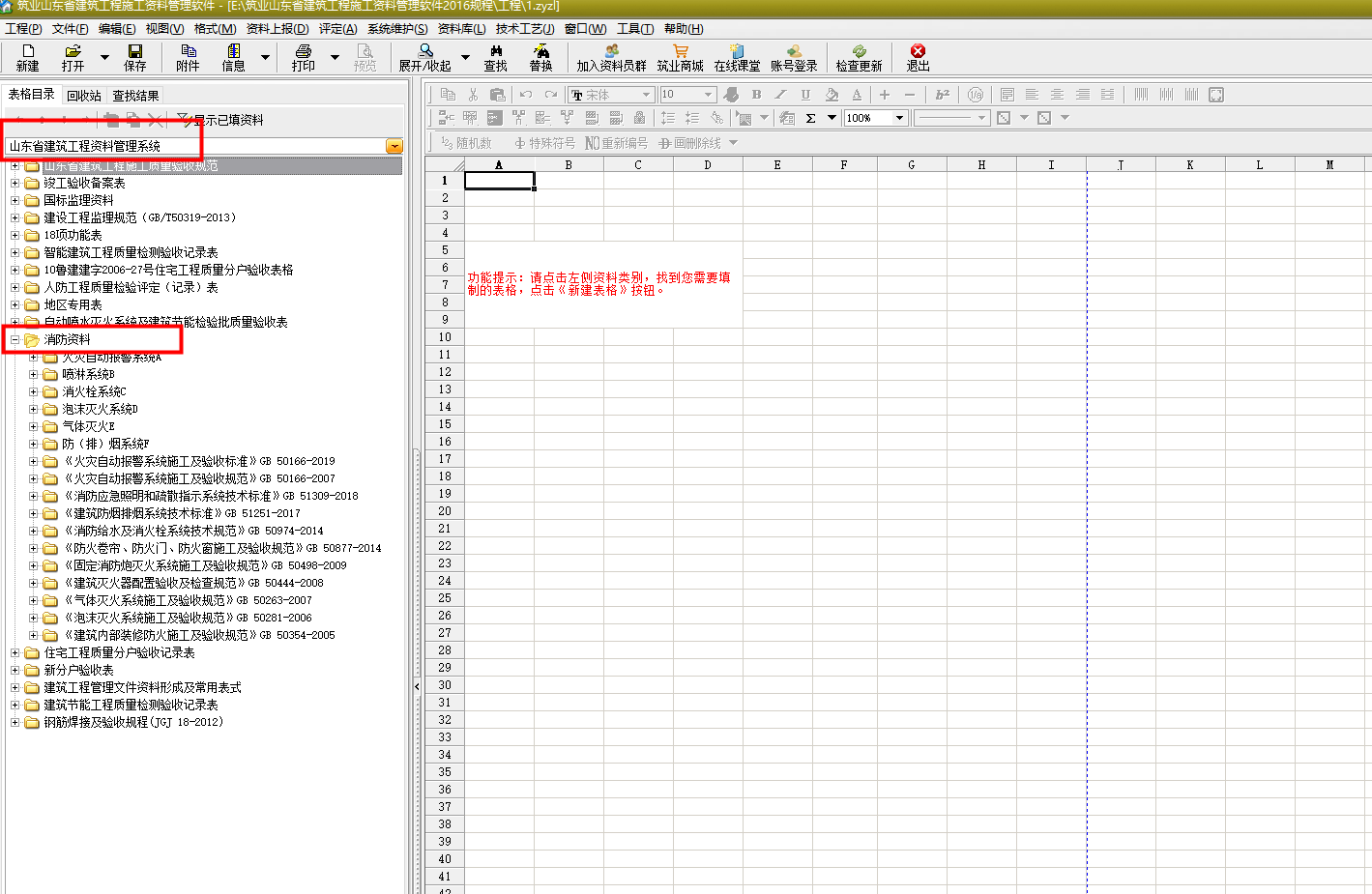Click the 新建 (New) toolbar icon
1372x894 pixels.
click(x=28, y=57)
